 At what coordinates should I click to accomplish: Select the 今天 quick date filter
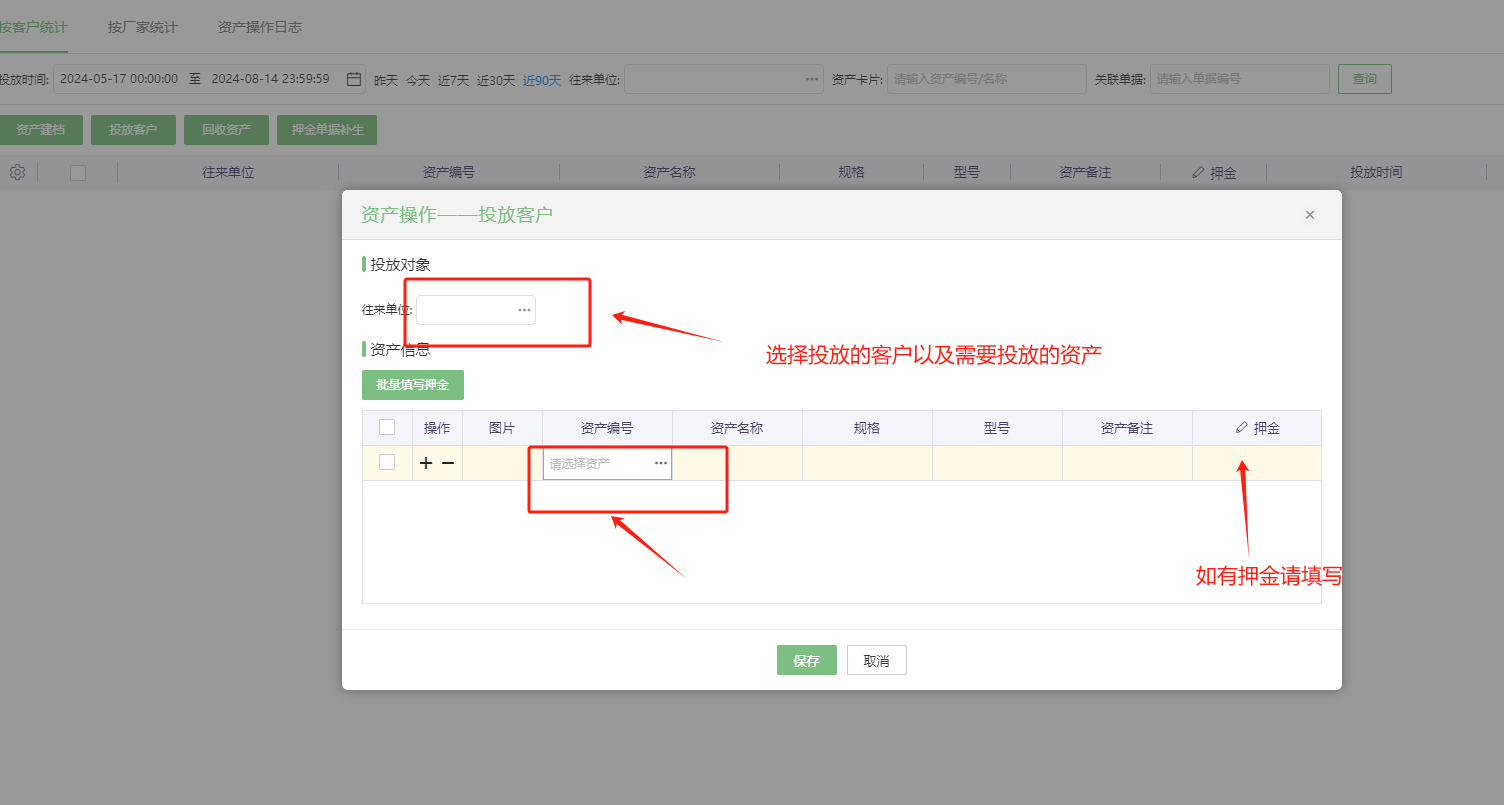(418, 80)
